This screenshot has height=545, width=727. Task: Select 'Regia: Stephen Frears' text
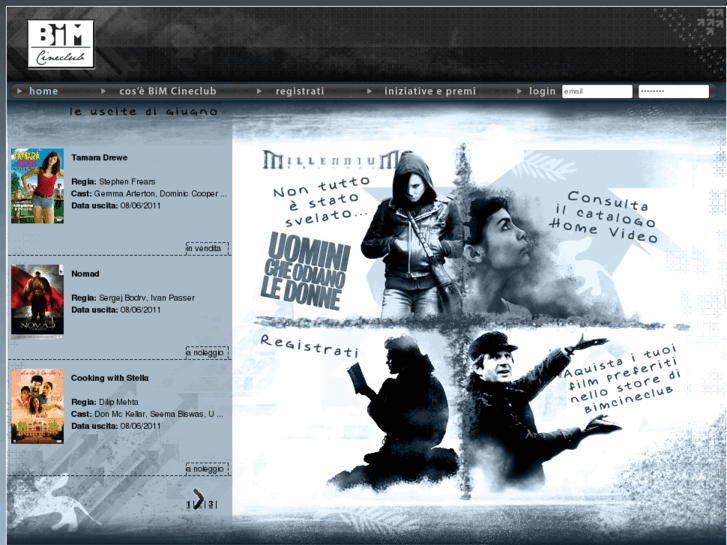(x=113, y=182)
